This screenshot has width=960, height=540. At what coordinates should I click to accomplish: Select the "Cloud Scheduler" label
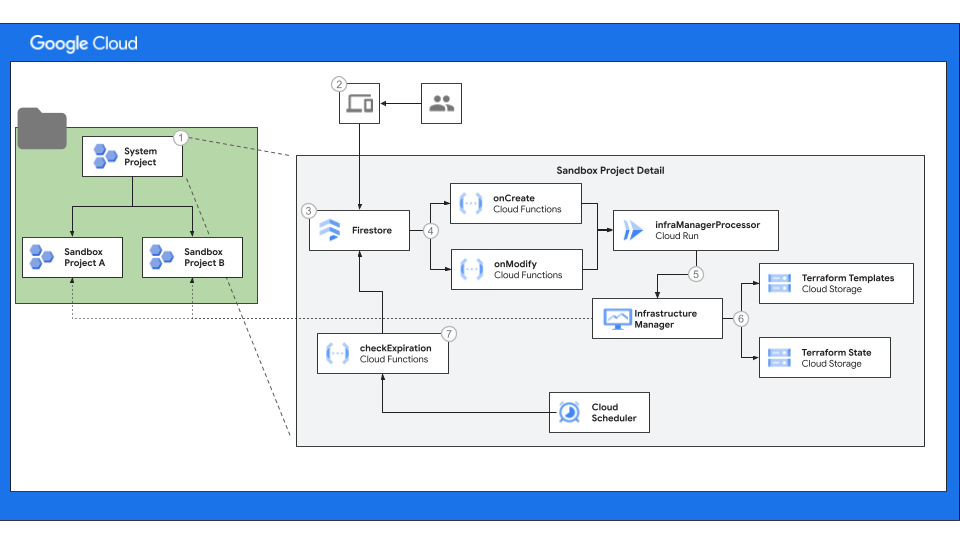pos(613,413)
